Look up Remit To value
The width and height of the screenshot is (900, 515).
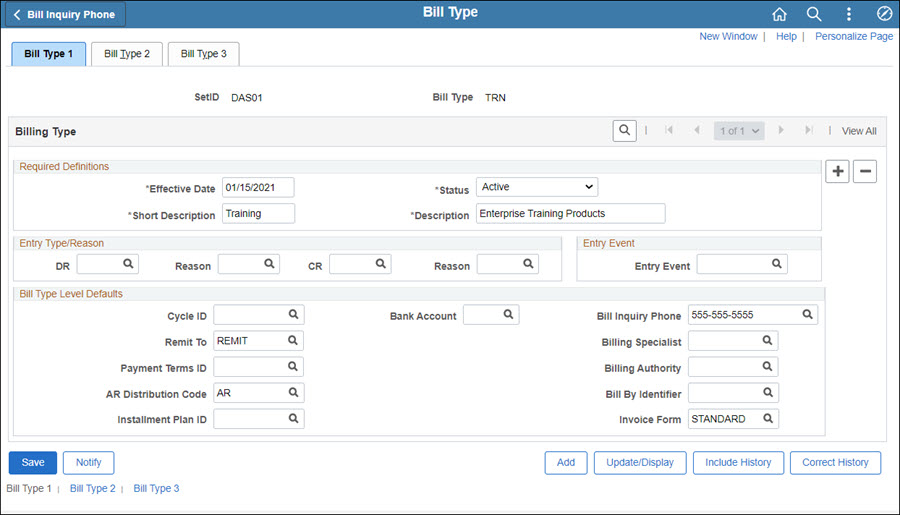pos(293,340)
